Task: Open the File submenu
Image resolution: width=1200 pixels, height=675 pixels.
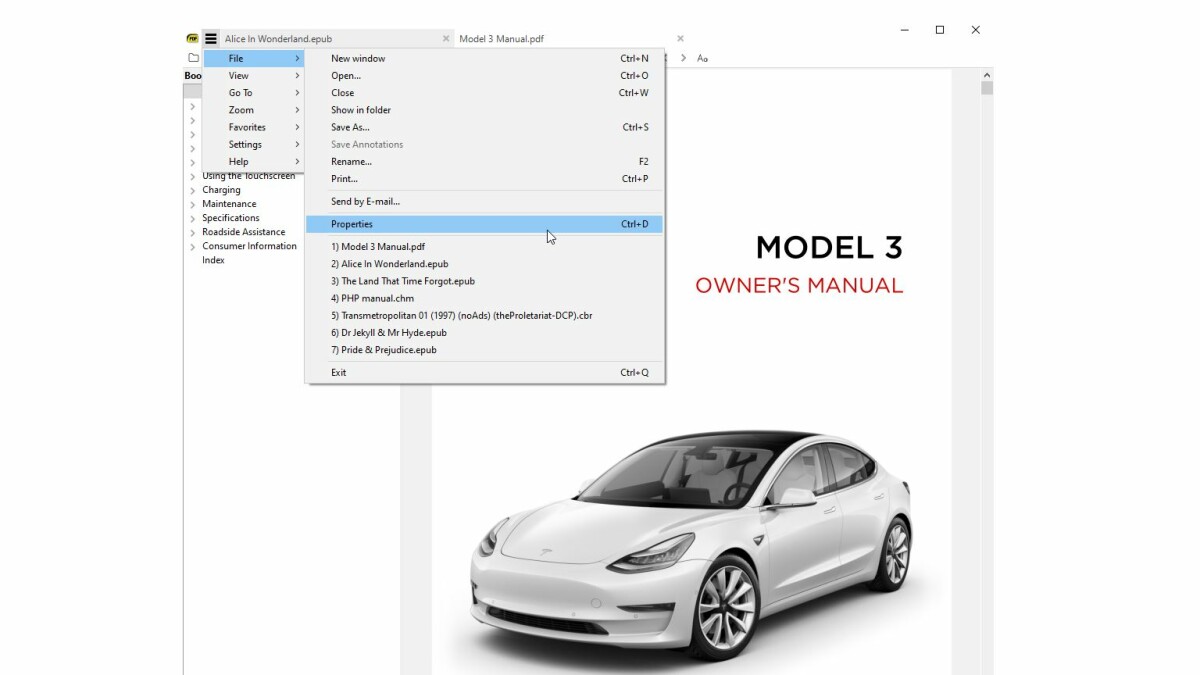Action: click(x=253, y=59)
